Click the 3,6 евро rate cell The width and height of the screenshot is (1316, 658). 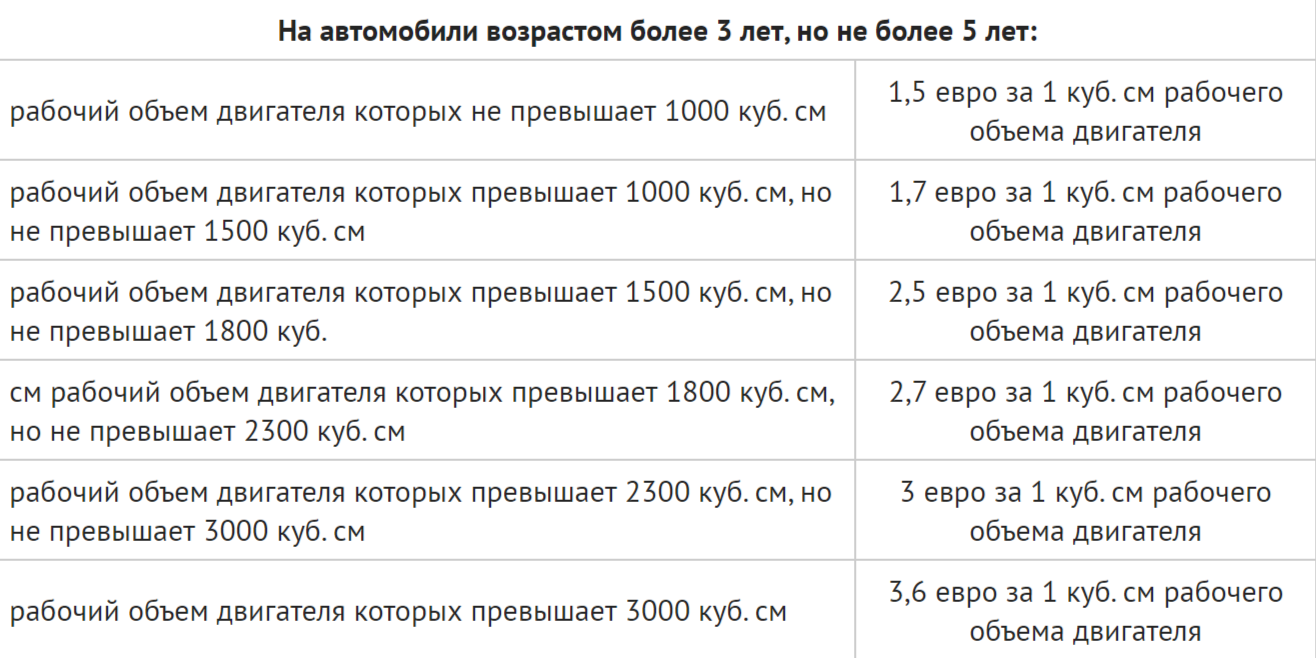(1086, 610)
